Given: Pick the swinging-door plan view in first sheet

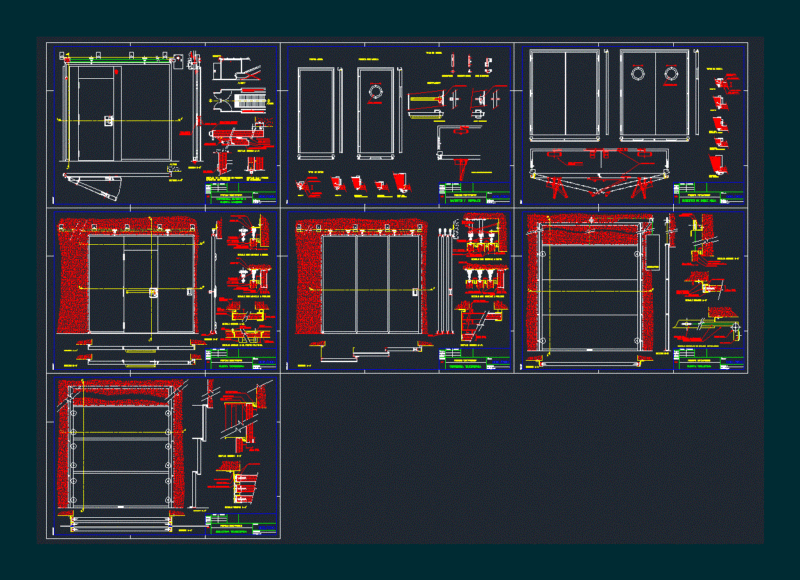Looking at the screenshot, I should (92, 187).
